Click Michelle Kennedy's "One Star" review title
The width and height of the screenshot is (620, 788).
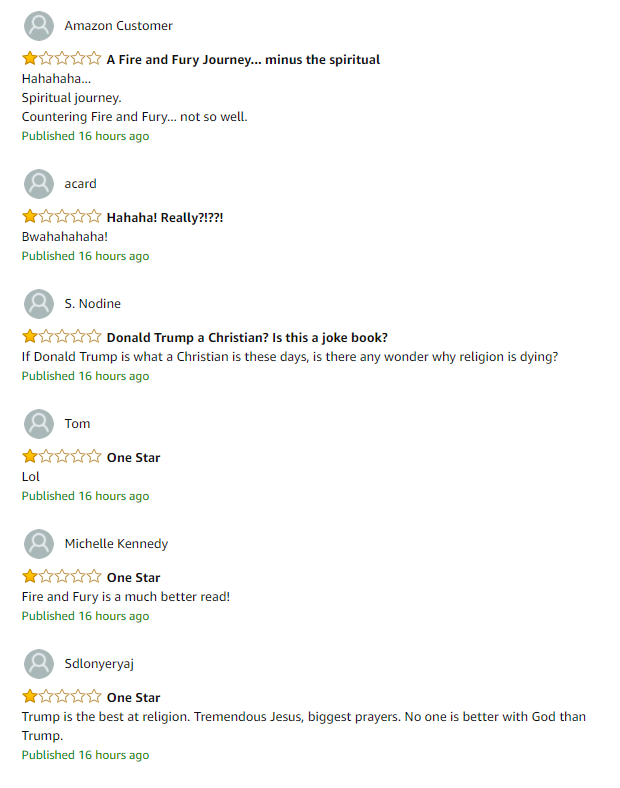coord(134,578)
